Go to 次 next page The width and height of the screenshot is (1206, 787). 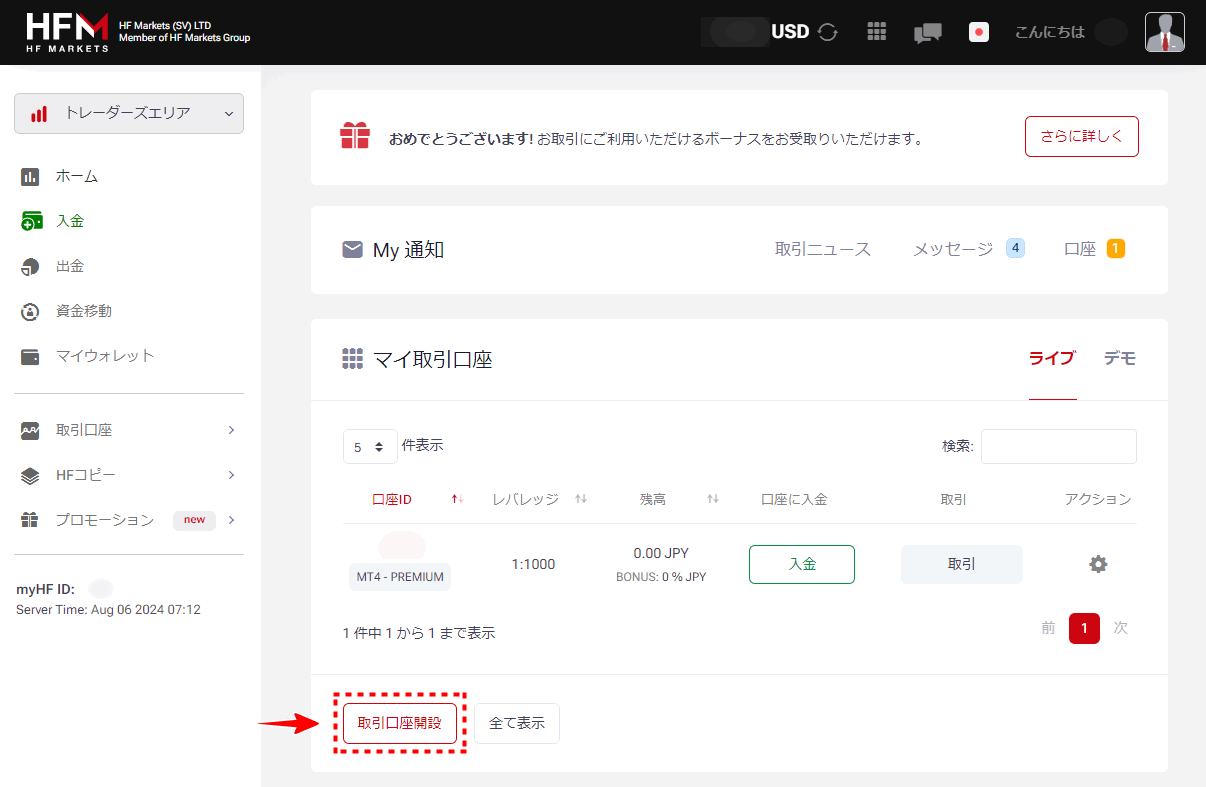[1121, 628]
